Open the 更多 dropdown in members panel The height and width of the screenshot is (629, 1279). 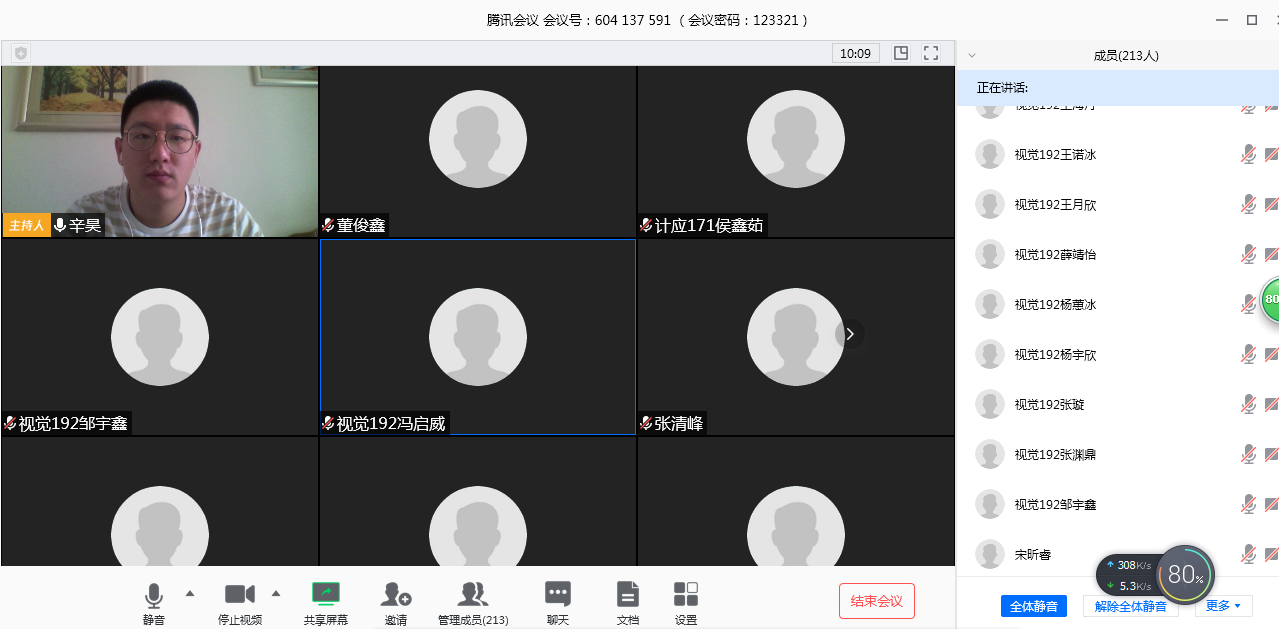(x=1222, y=605)
